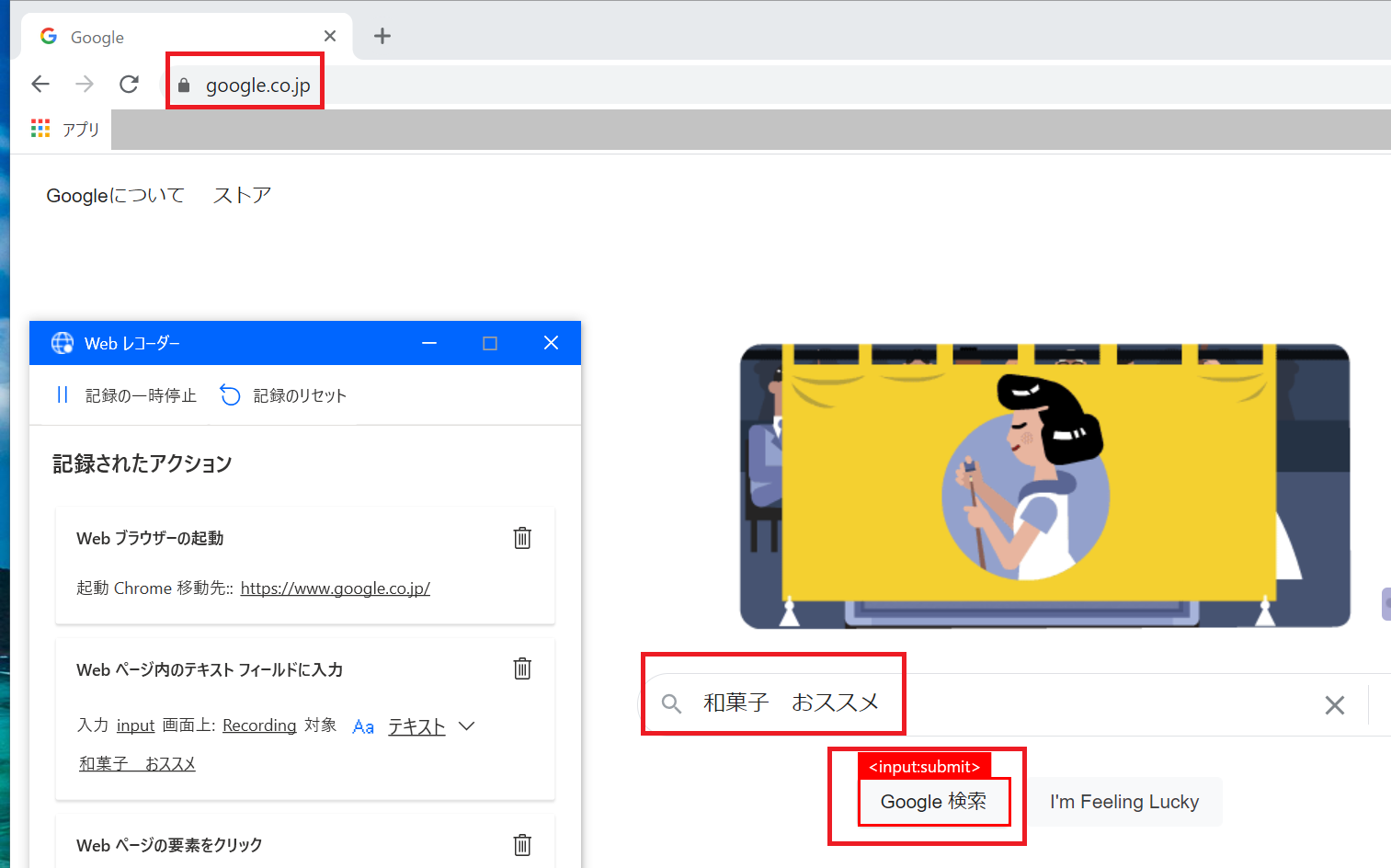This screenshot has width=1391, height=868.
Task: Pause recording with 記録の一時停止
Action: [126, 395]
